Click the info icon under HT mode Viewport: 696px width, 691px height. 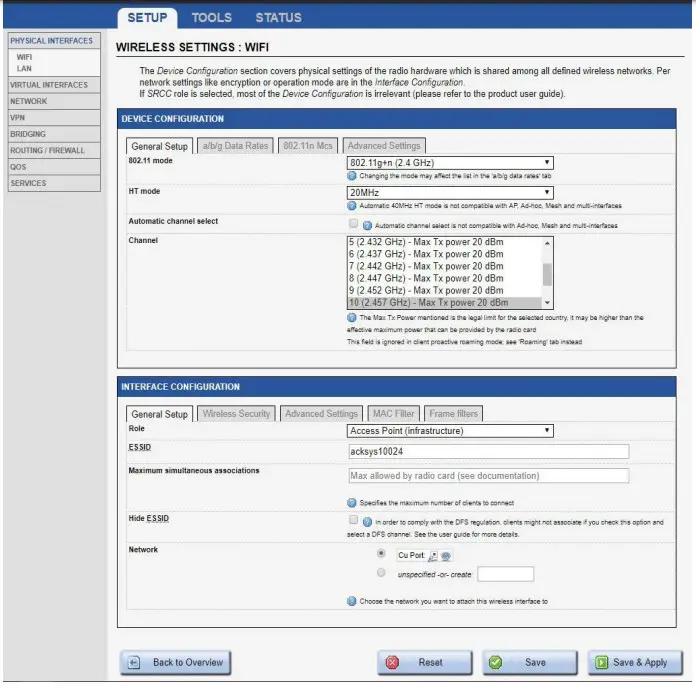[352, 206]
